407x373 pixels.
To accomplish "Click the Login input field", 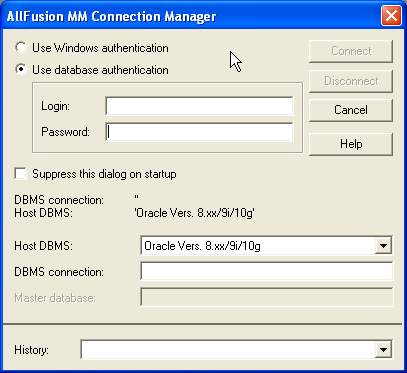I will [199, 106].
